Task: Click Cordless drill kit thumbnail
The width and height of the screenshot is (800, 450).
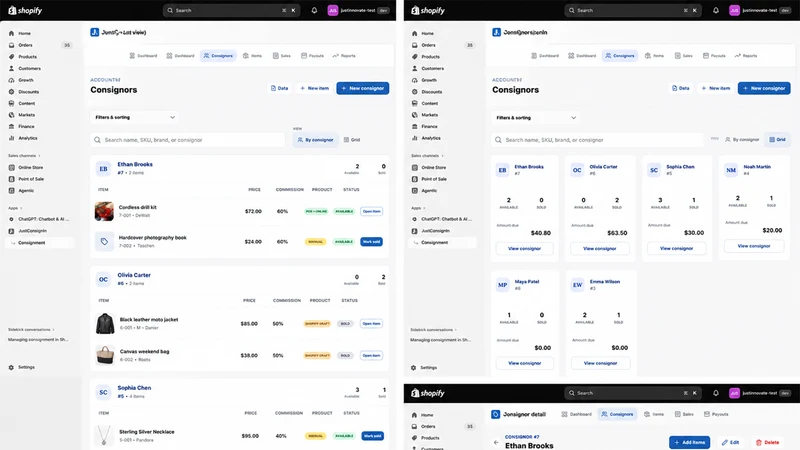Action: coord(104,211)
